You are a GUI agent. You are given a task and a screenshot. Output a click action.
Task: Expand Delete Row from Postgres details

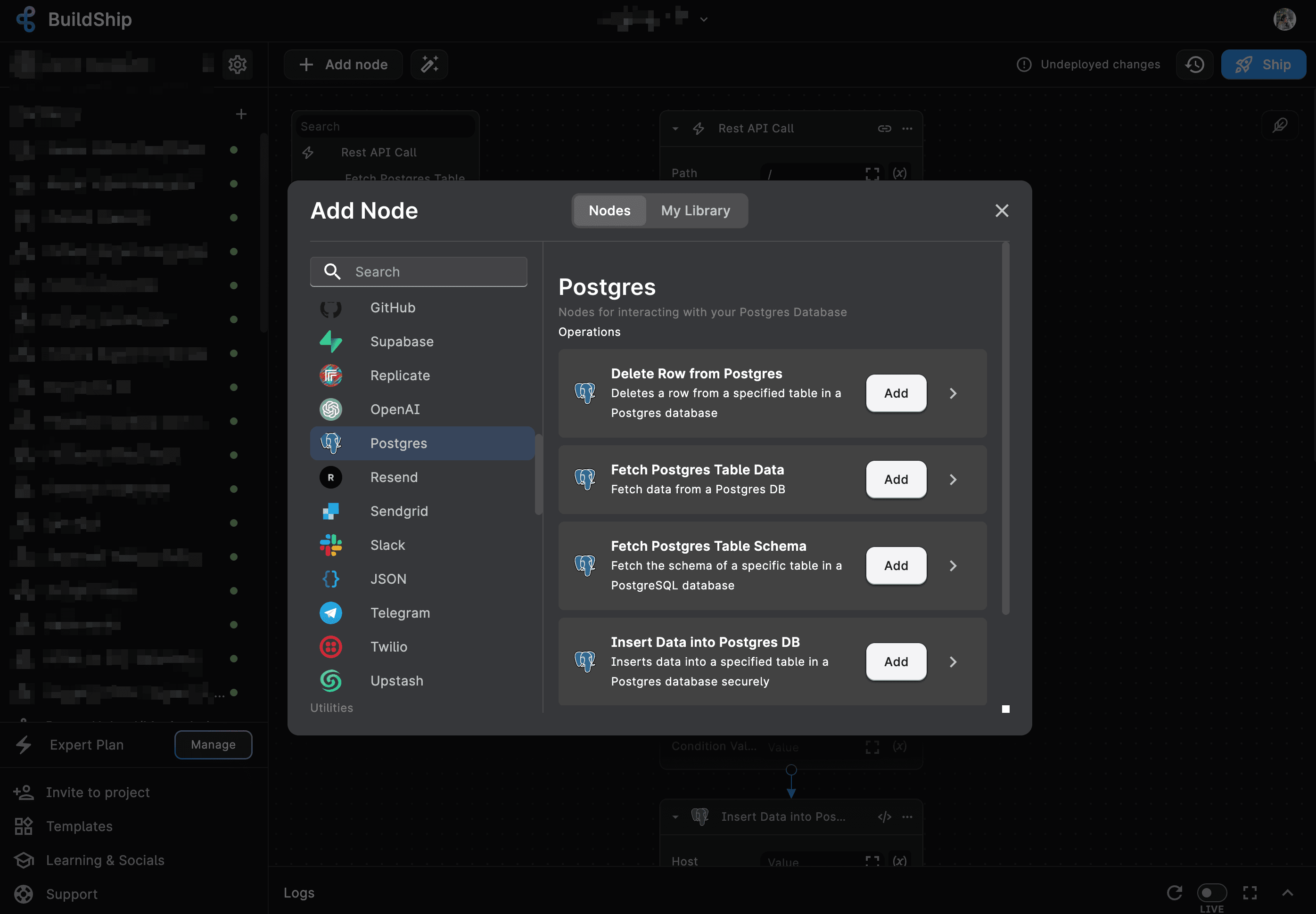[953, 393]
